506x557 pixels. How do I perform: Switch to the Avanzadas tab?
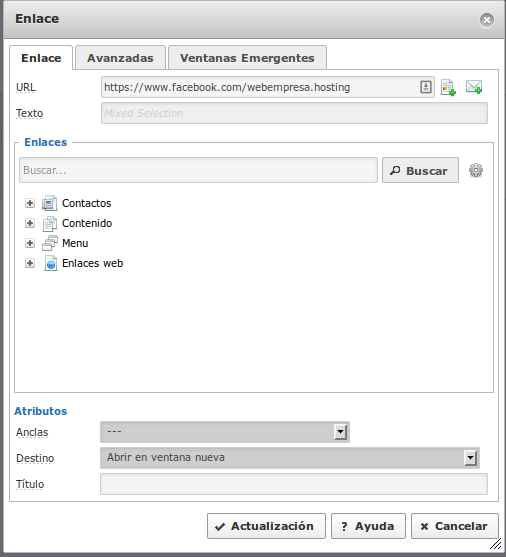coord(120,58)
